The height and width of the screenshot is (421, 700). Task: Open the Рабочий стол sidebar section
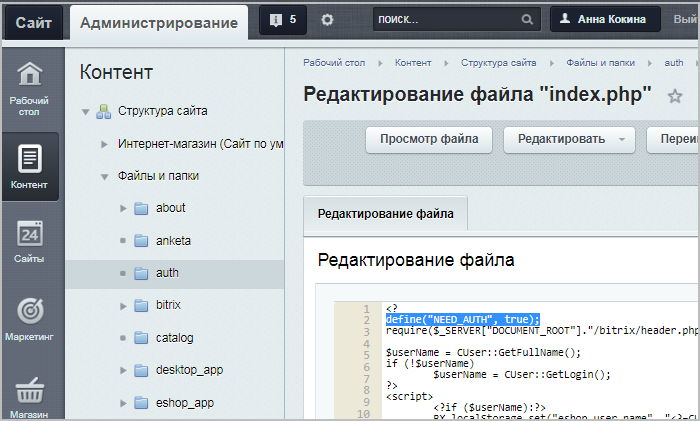pos(29,89)
